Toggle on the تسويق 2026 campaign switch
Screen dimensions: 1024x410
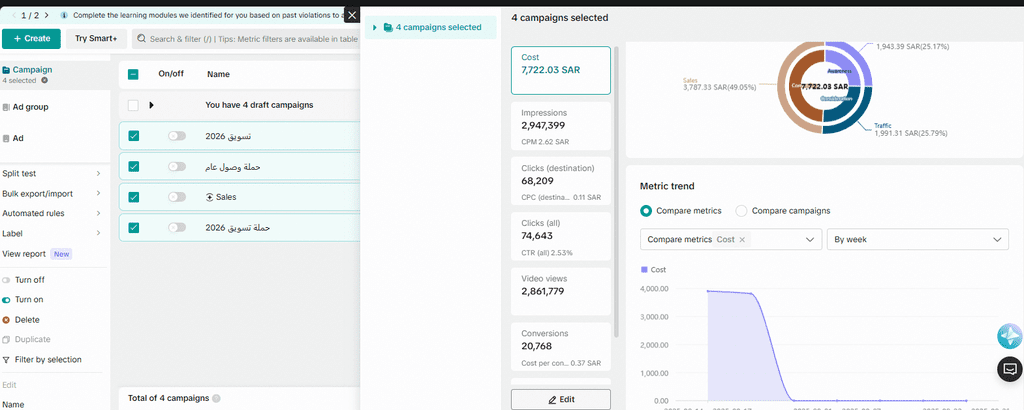click(x=177, y=136)
